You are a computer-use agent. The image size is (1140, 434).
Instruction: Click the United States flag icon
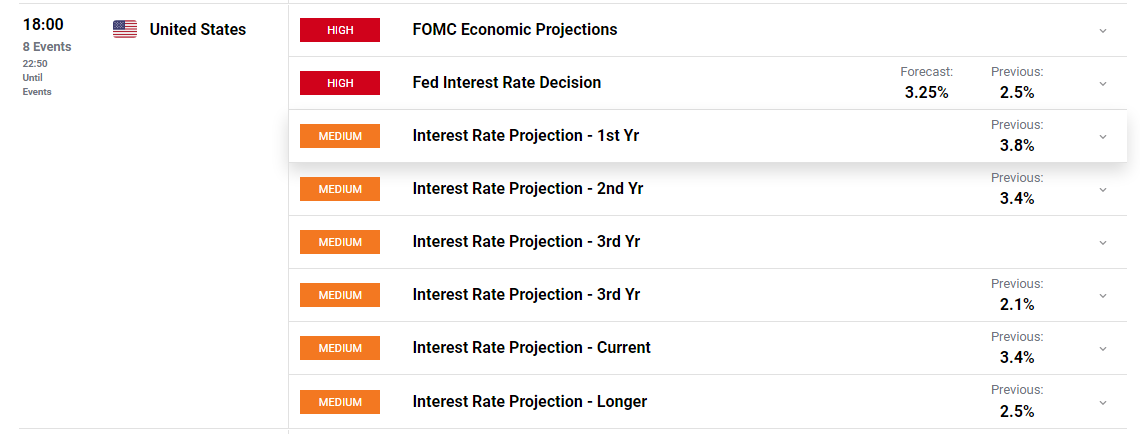[125, 29]
